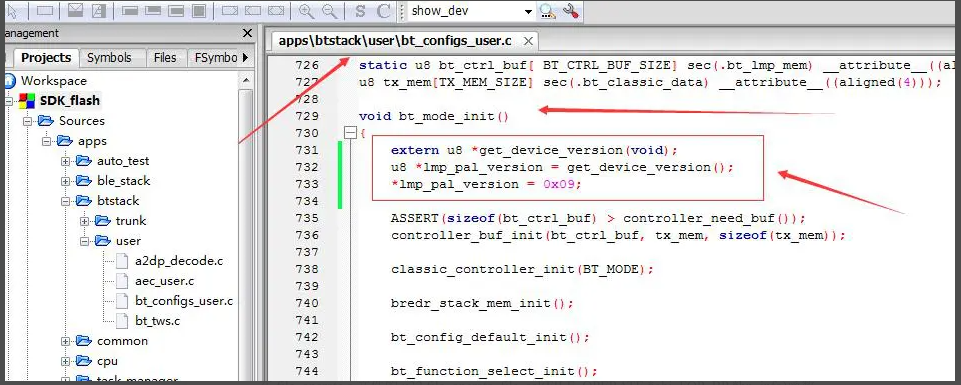Viewport: 961px width, 385px height.
Task: Select the Sources folder label
Action: point(82,121)
